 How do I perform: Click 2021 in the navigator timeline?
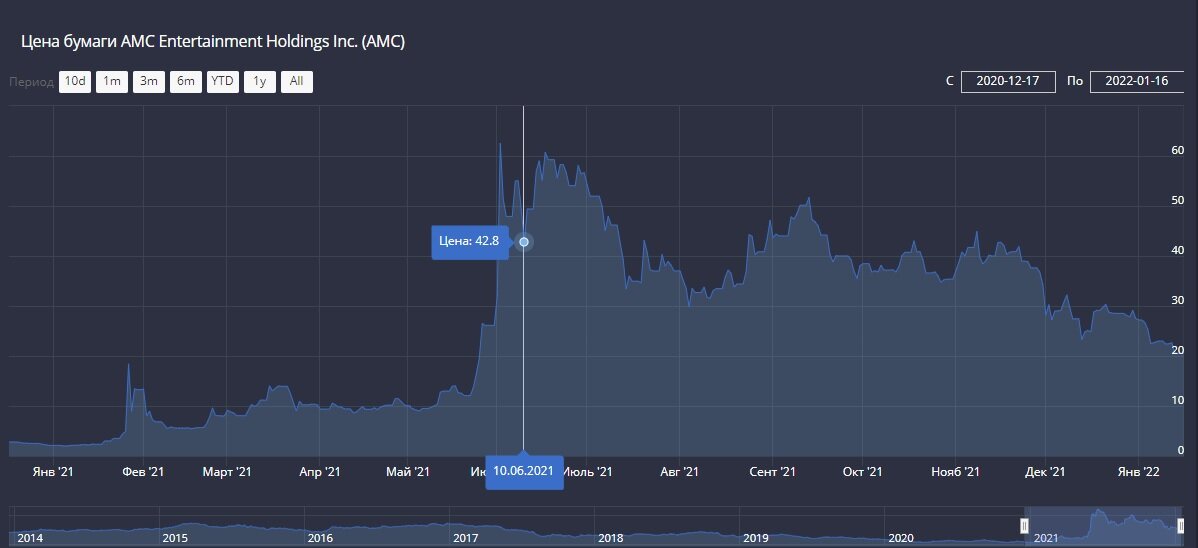[x=1046, y=538]
